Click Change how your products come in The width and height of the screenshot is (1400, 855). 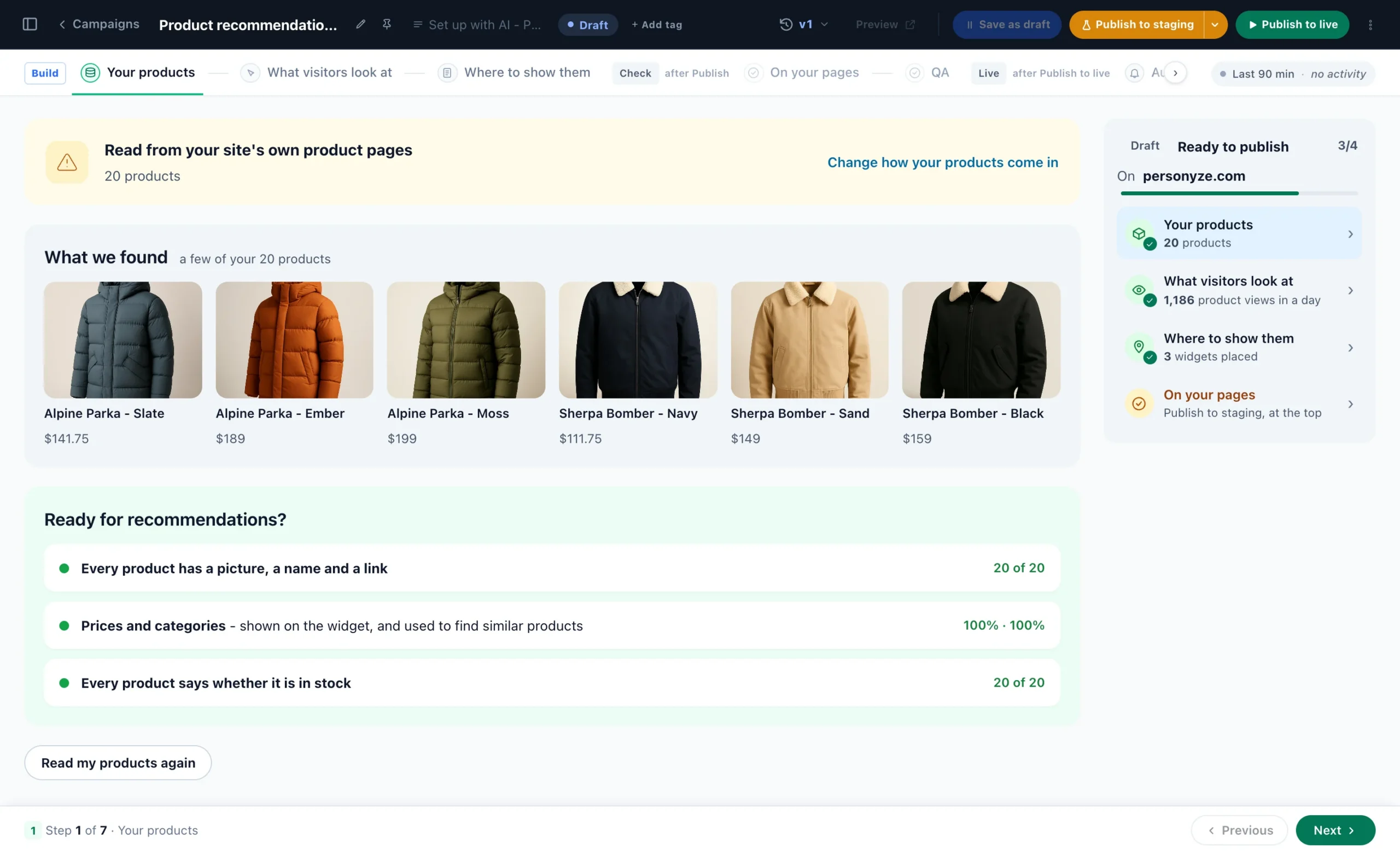tap(943, 162)
